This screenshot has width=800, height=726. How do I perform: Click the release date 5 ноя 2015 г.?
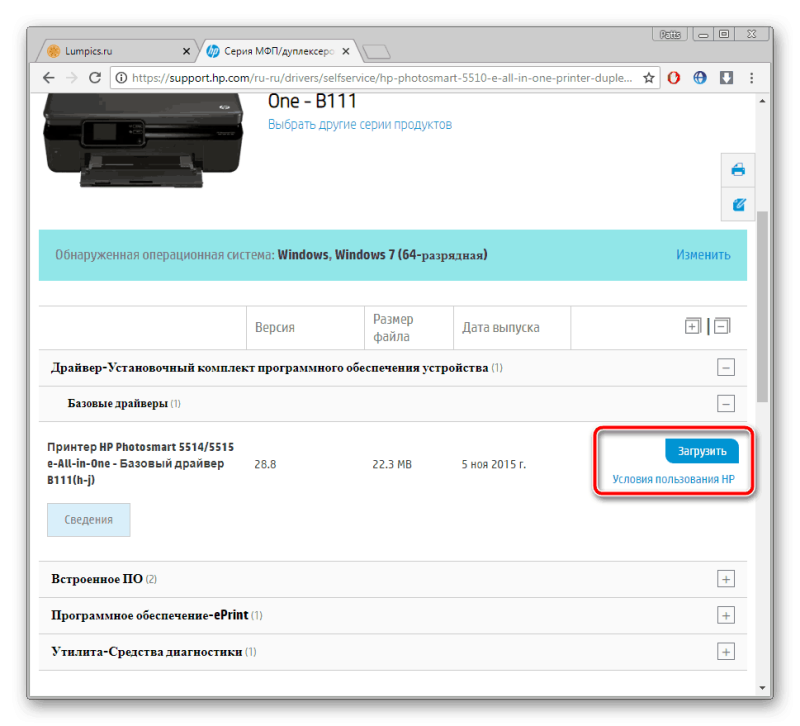pyautogui.click(x=493, y=464)
